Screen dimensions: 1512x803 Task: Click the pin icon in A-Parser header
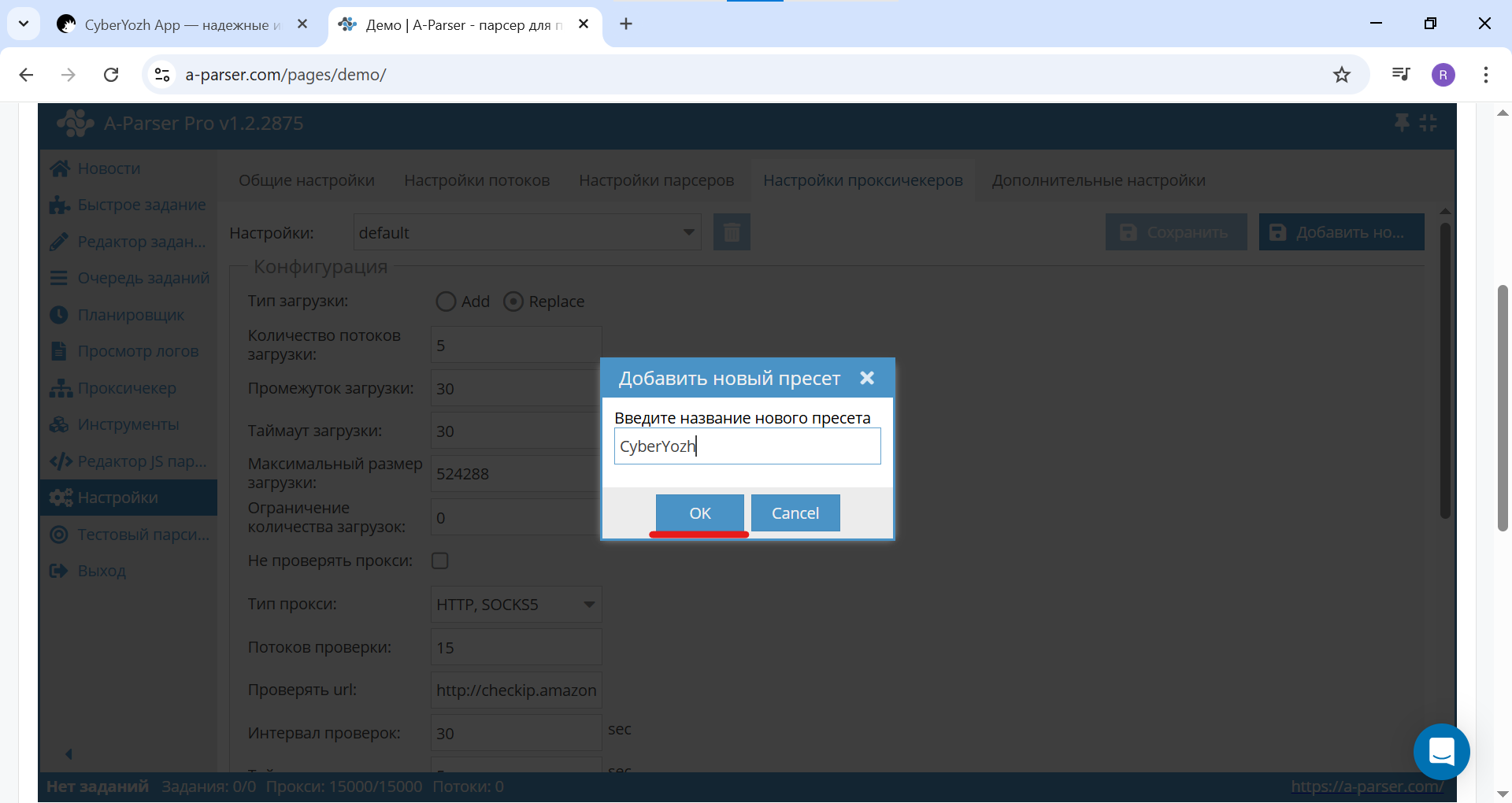1402,123
